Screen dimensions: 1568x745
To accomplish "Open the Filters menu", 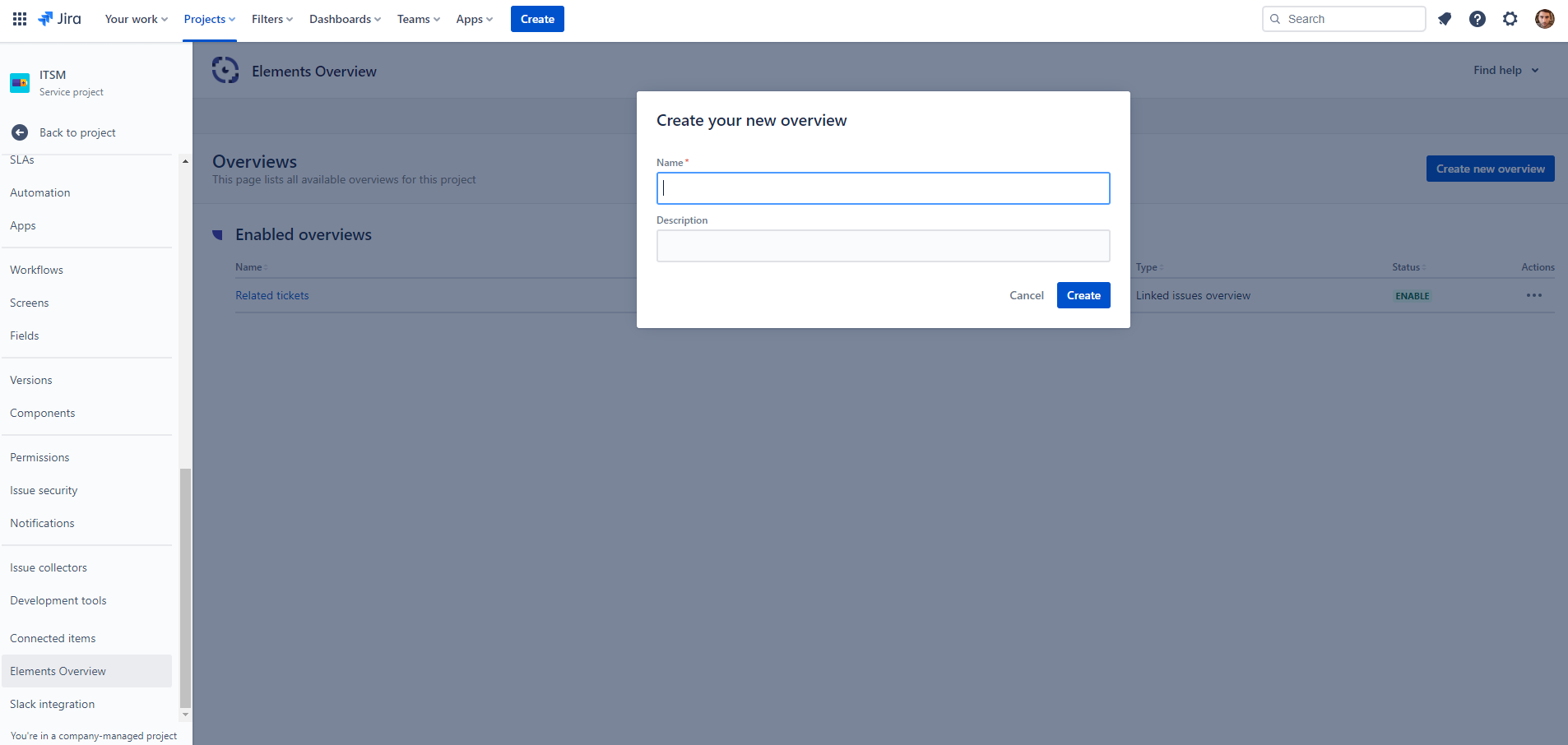I will point(271,19).
